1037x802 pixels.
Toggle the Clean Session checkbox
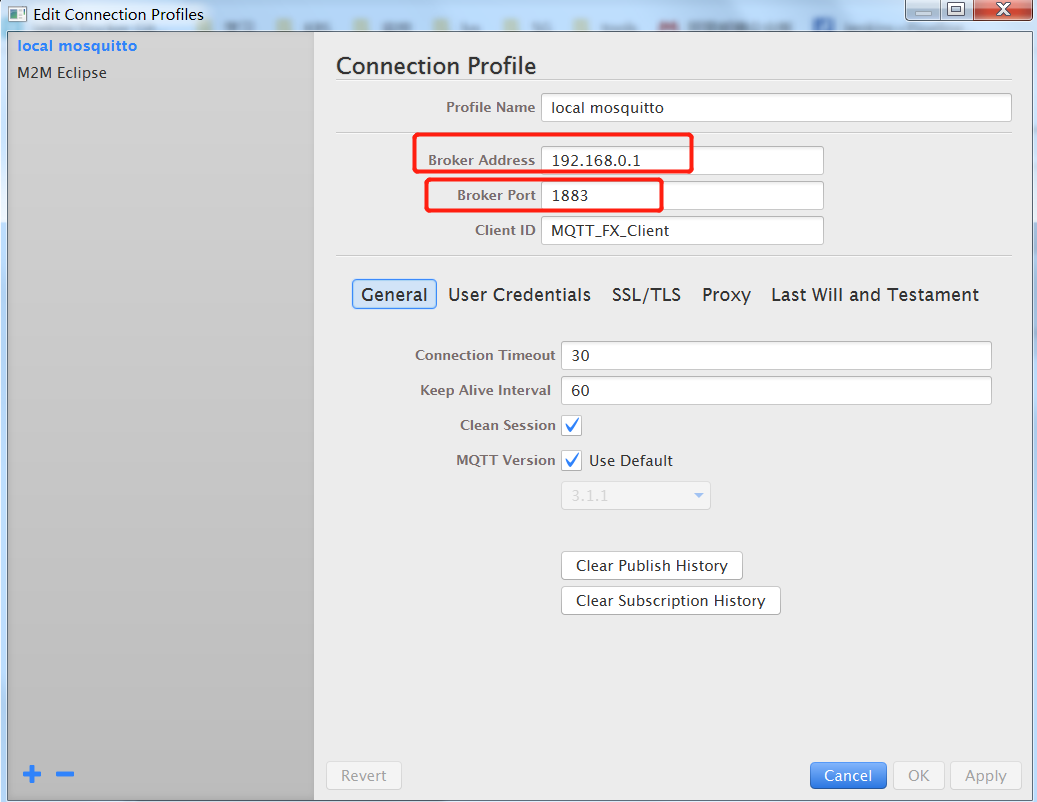pos(571,425)
